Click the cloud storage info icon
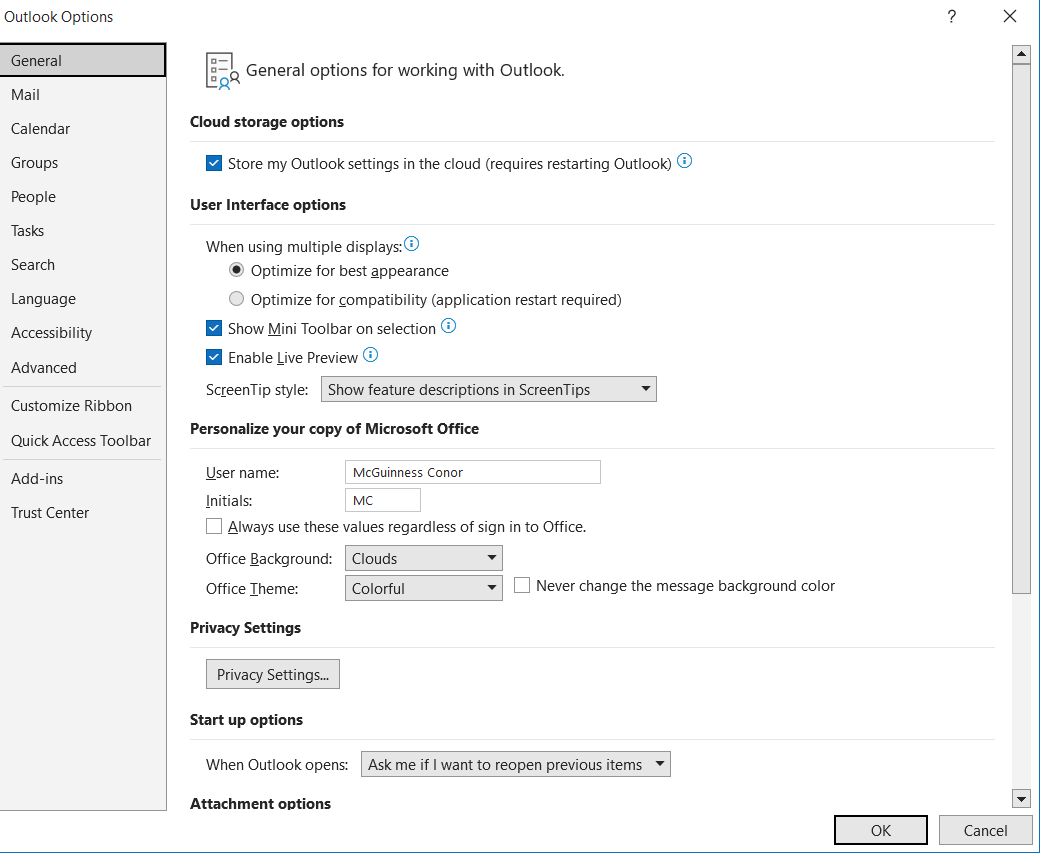This screenshot has width=1040, height=853. point(684,161)
